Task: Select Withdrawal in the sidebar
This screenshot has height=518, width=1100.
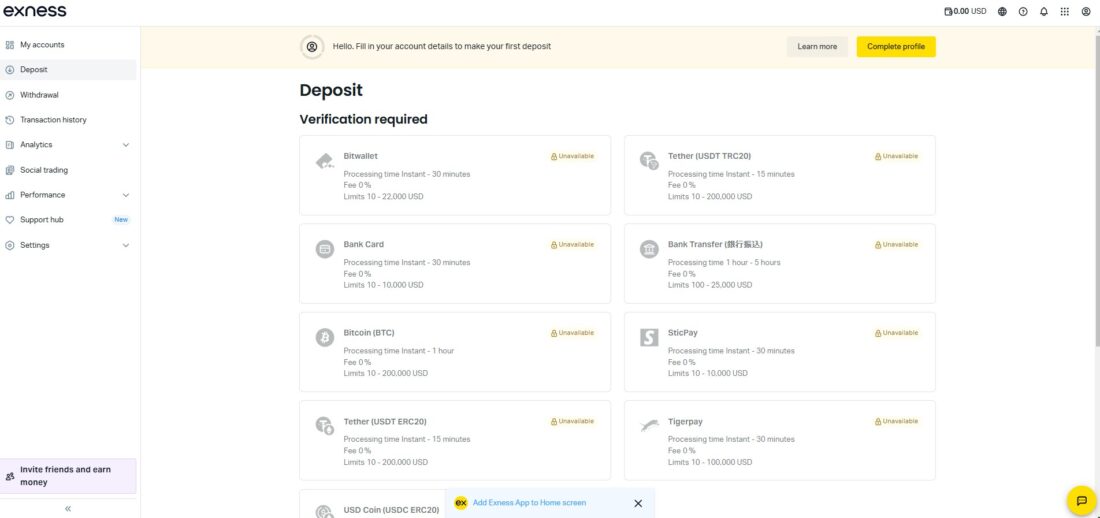Action: pos(39,95)
